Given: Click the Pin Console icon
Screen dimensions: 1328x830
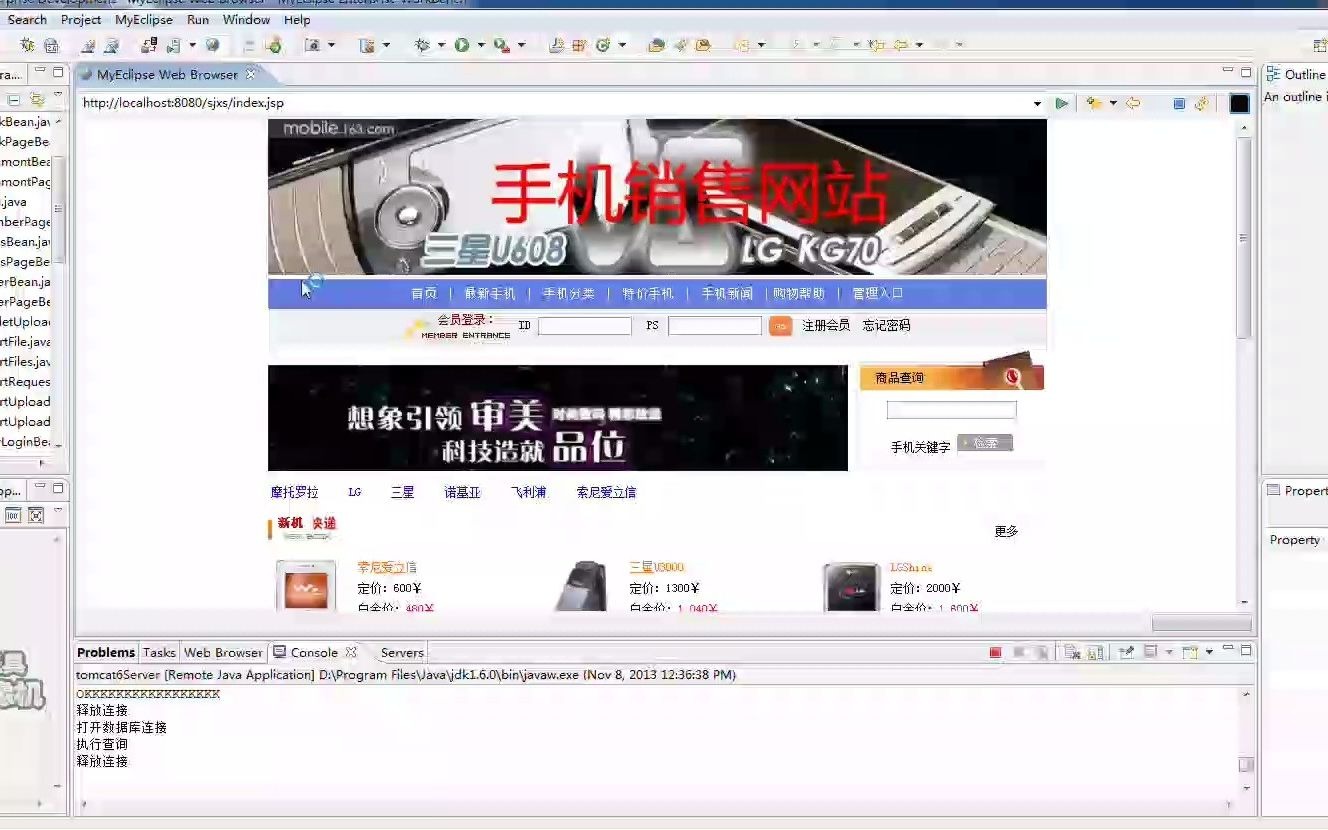Looking at the screenshot, I should pos(1127,652).
